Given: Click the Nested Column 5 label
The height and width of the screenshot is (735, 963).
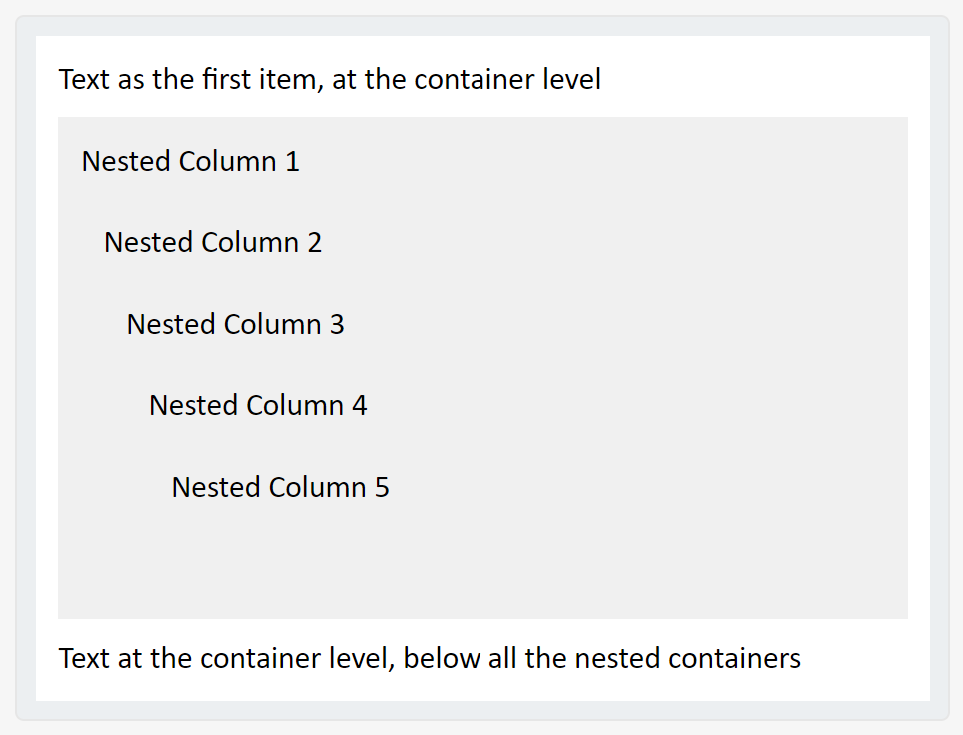Looking at the screenshot, I should pyautogui.click(x=281, y=487).
